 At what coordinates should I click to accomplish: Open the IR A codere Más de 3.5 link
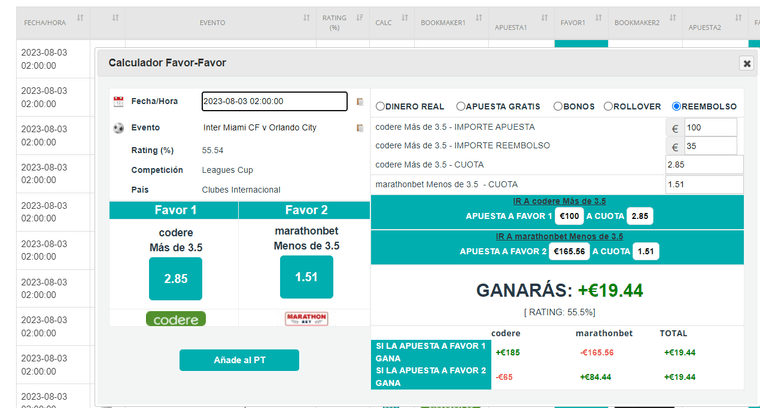559,201
